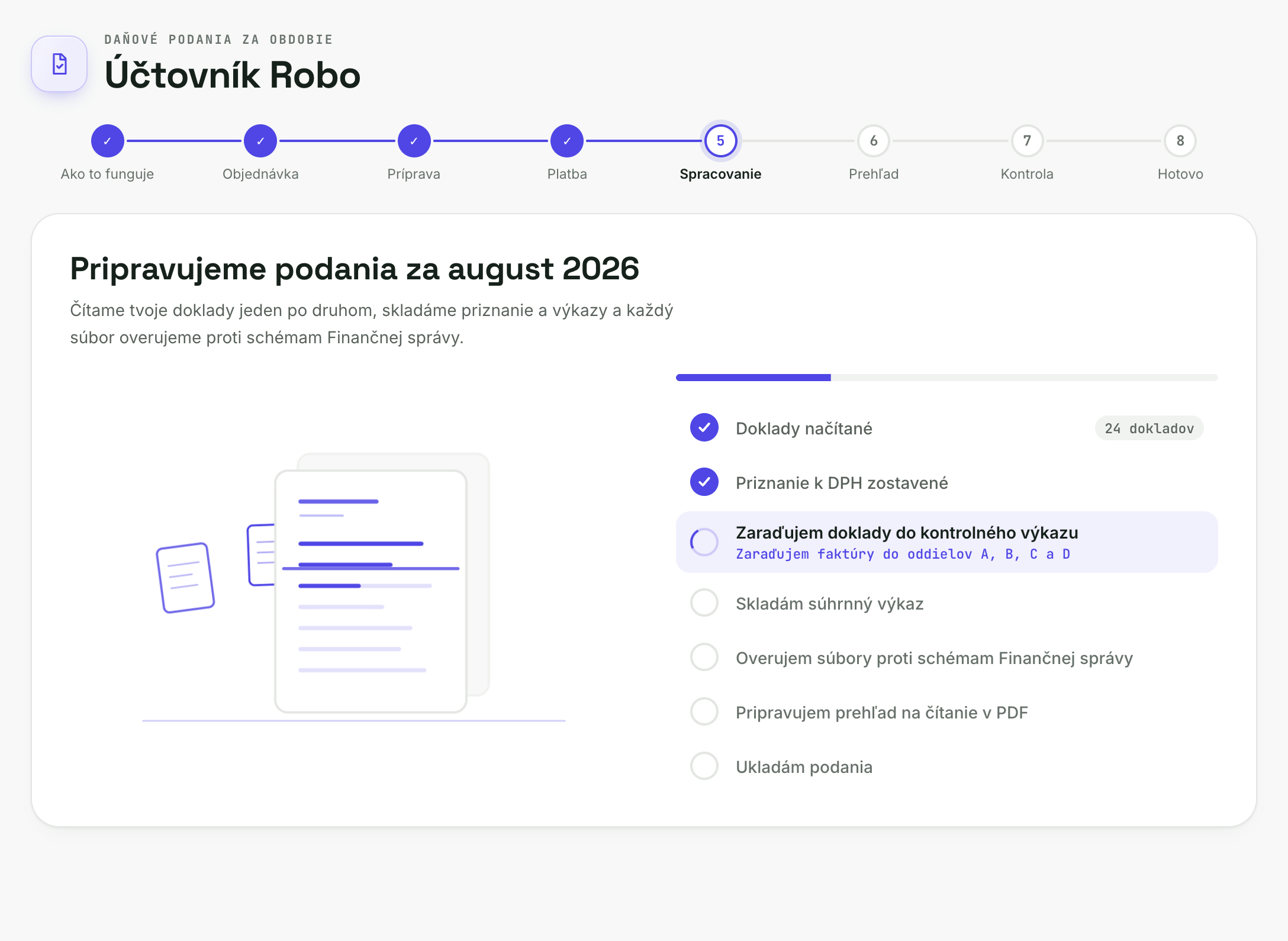Image resolution: width=1288 pixels, height=941 pixels.
Task: Click the text Priznanie k DPH zostavené
Action: [842, 483]
